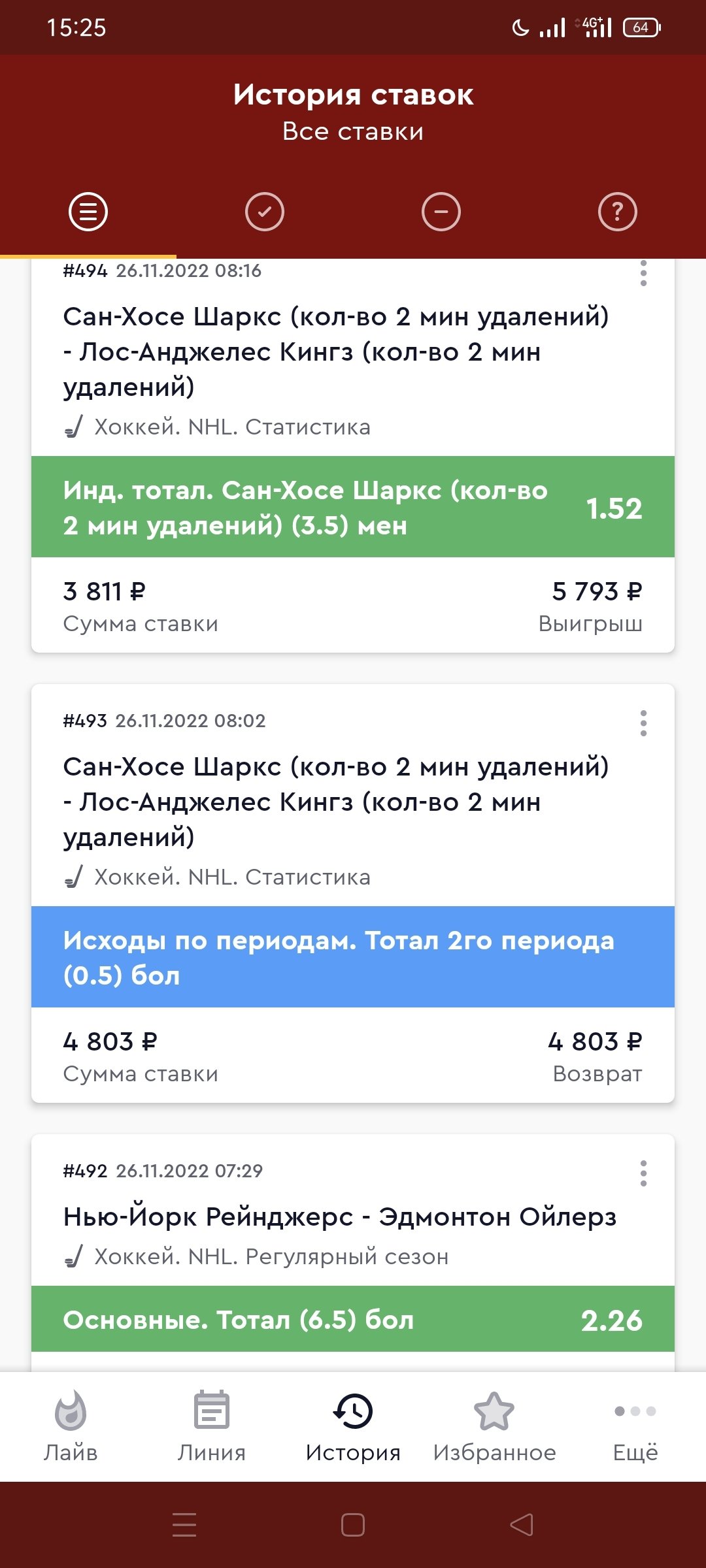Select the all bets filter icon
706x1568 pixels.
pos(88,212)
